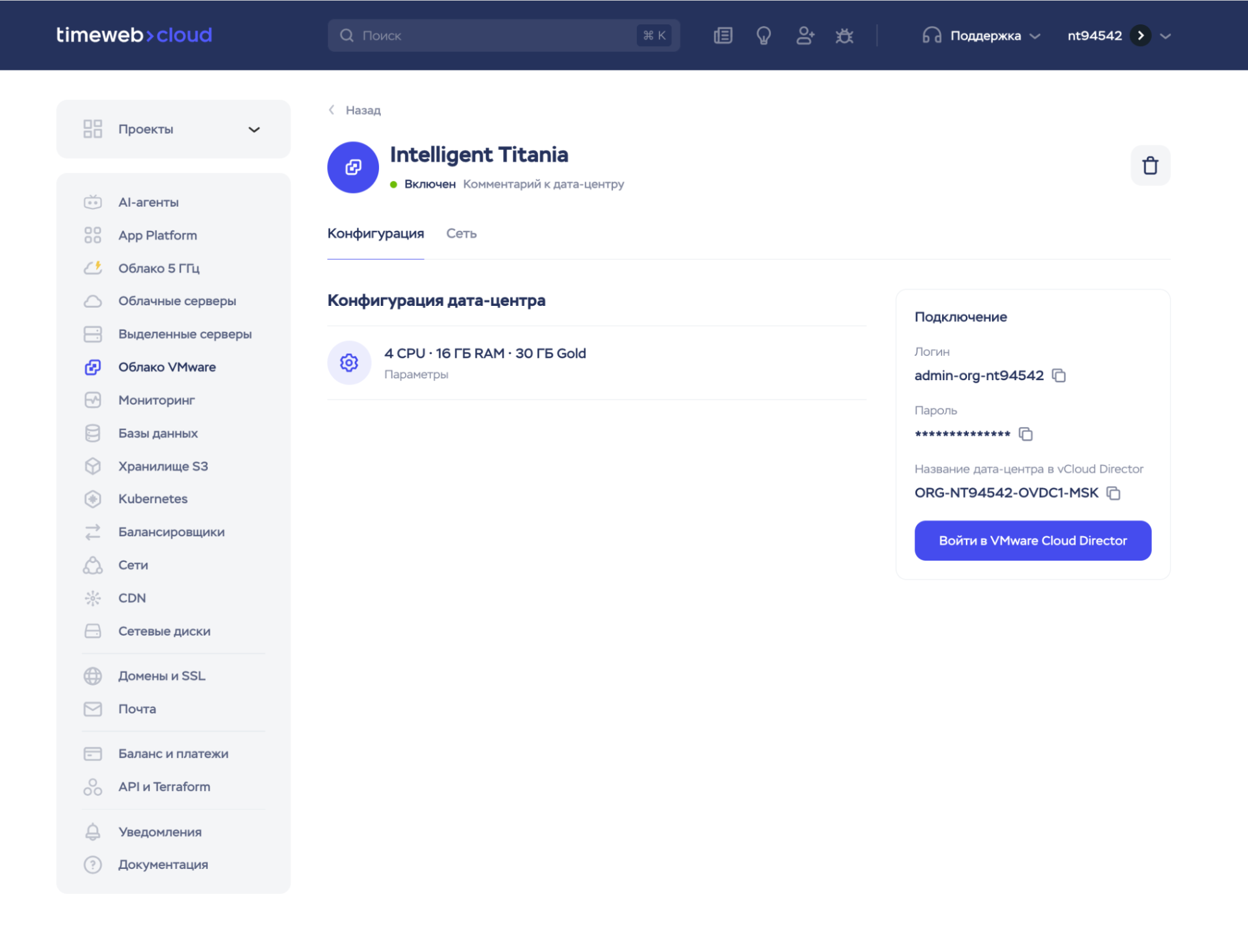Click the Почта envelope icon

coord(92,709)
